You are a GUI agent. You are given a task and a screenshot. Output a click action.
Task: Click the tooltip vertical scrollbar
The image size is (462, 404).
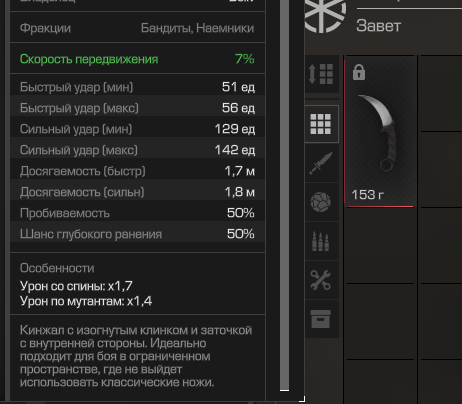tap(284, 195)
